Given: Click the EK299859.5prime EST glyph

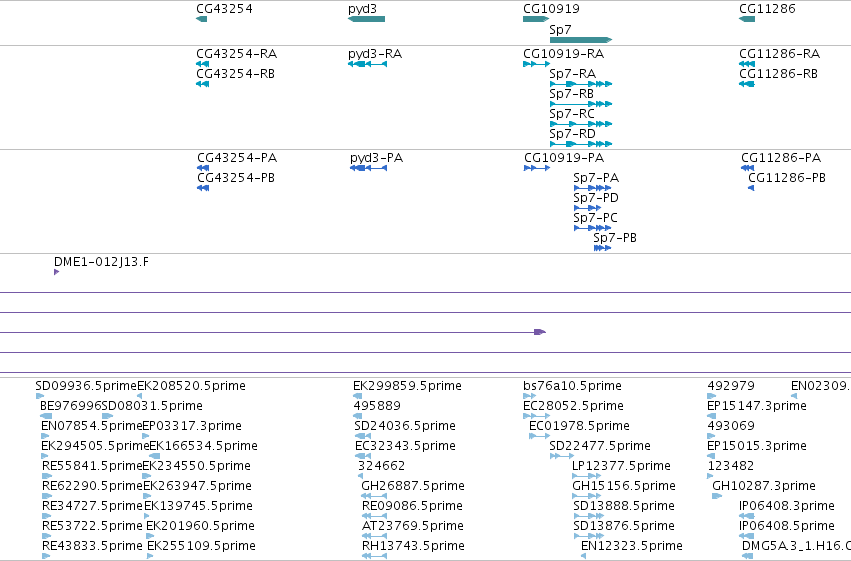Looking at the screenshot, I should 357,396.
